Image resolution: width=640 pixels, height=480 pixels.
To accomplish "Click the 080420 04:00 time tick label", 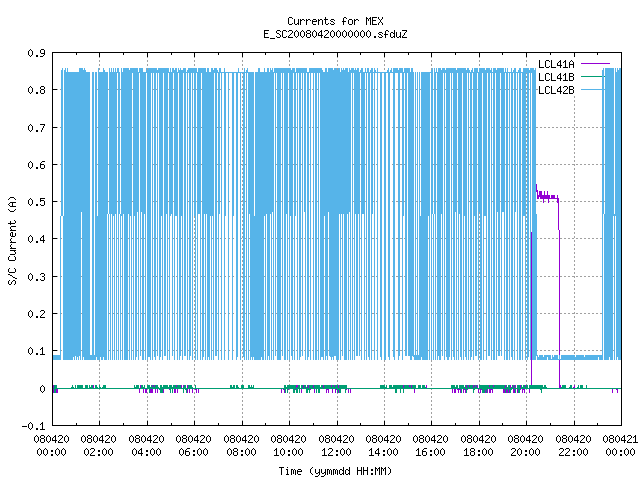I will pos(147,446).
